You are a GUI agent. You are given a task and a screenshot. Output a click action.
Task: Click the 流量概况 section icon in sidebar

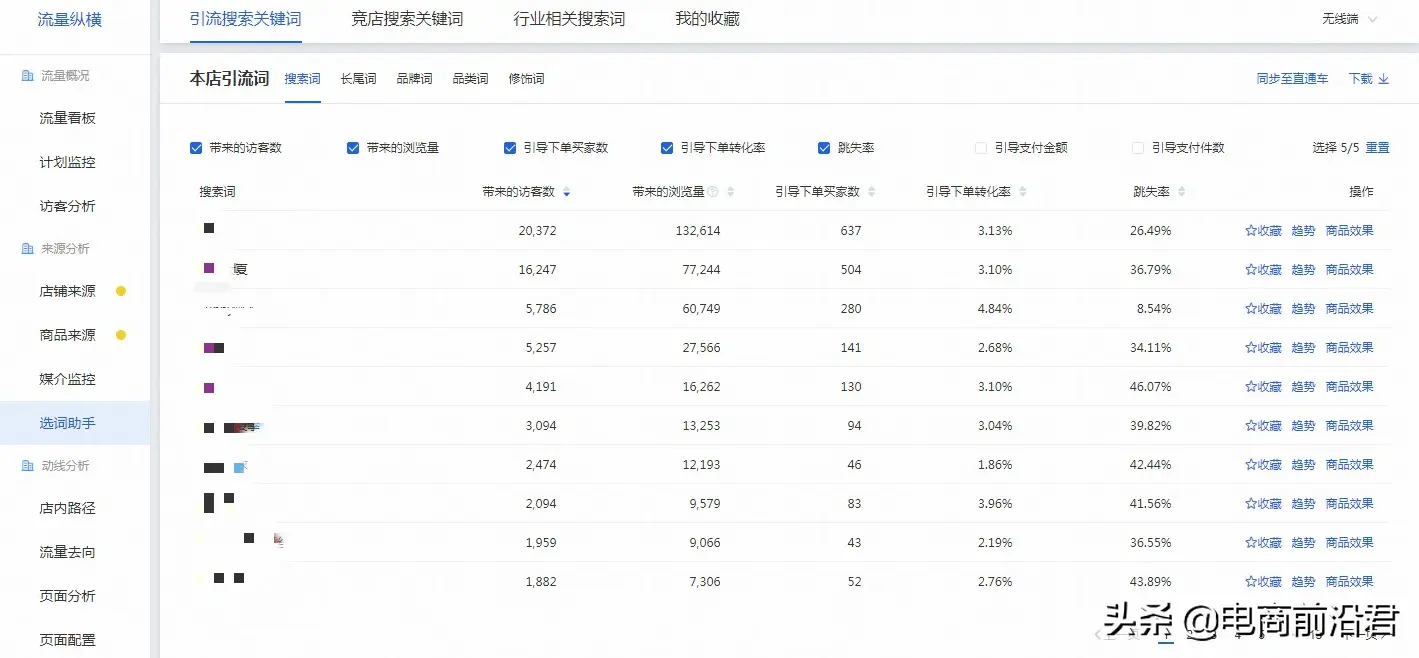click(27, 76)
